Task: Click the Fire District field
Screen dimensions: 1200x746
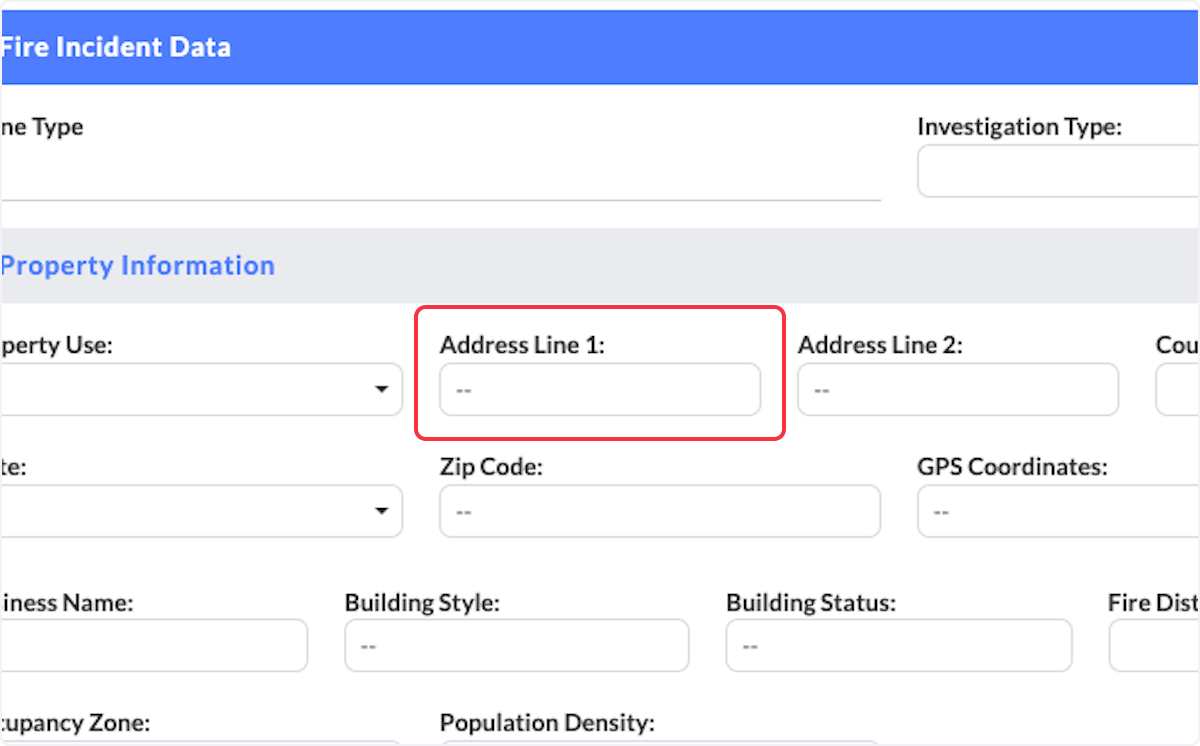Action: click(1154, 645)
